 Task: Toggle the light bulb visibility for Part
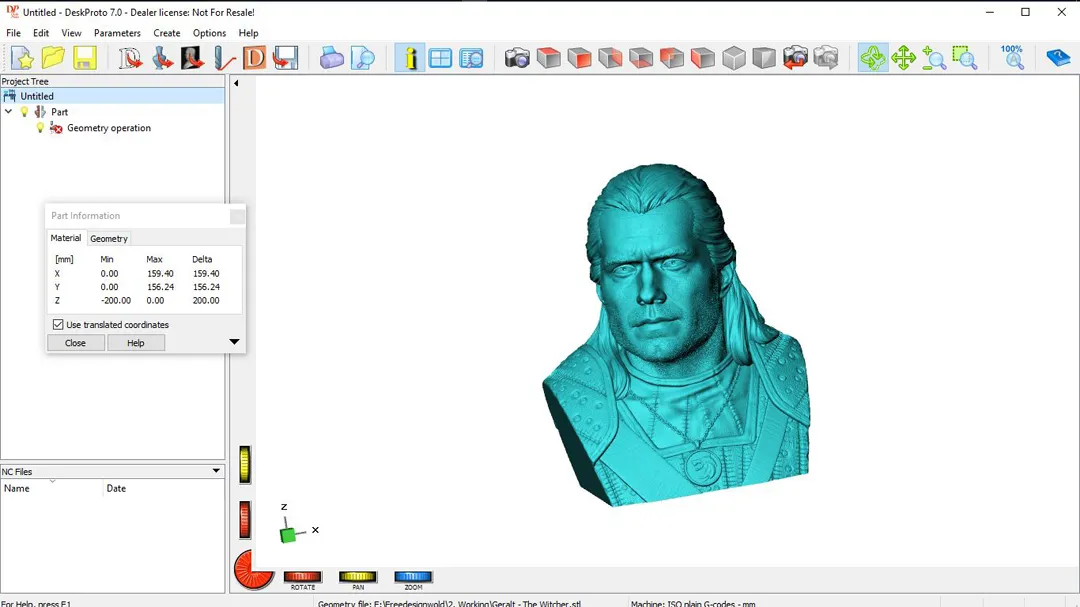point(25,112)
